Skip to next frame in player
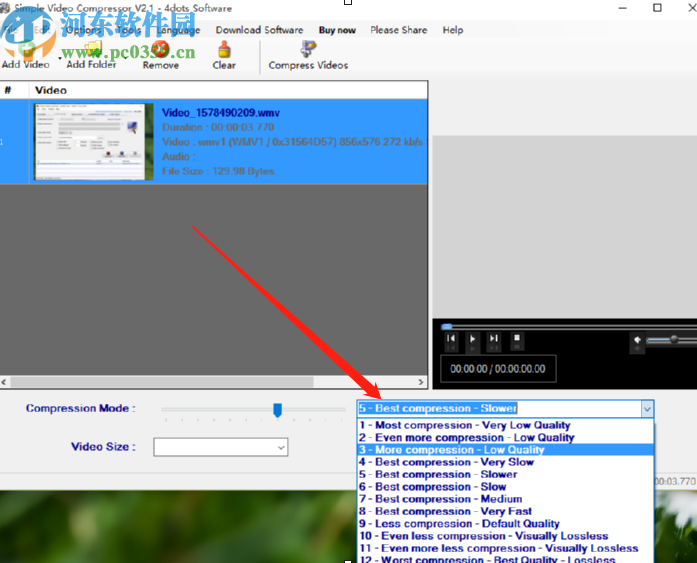The image size is (697, 563). [494, 339]
